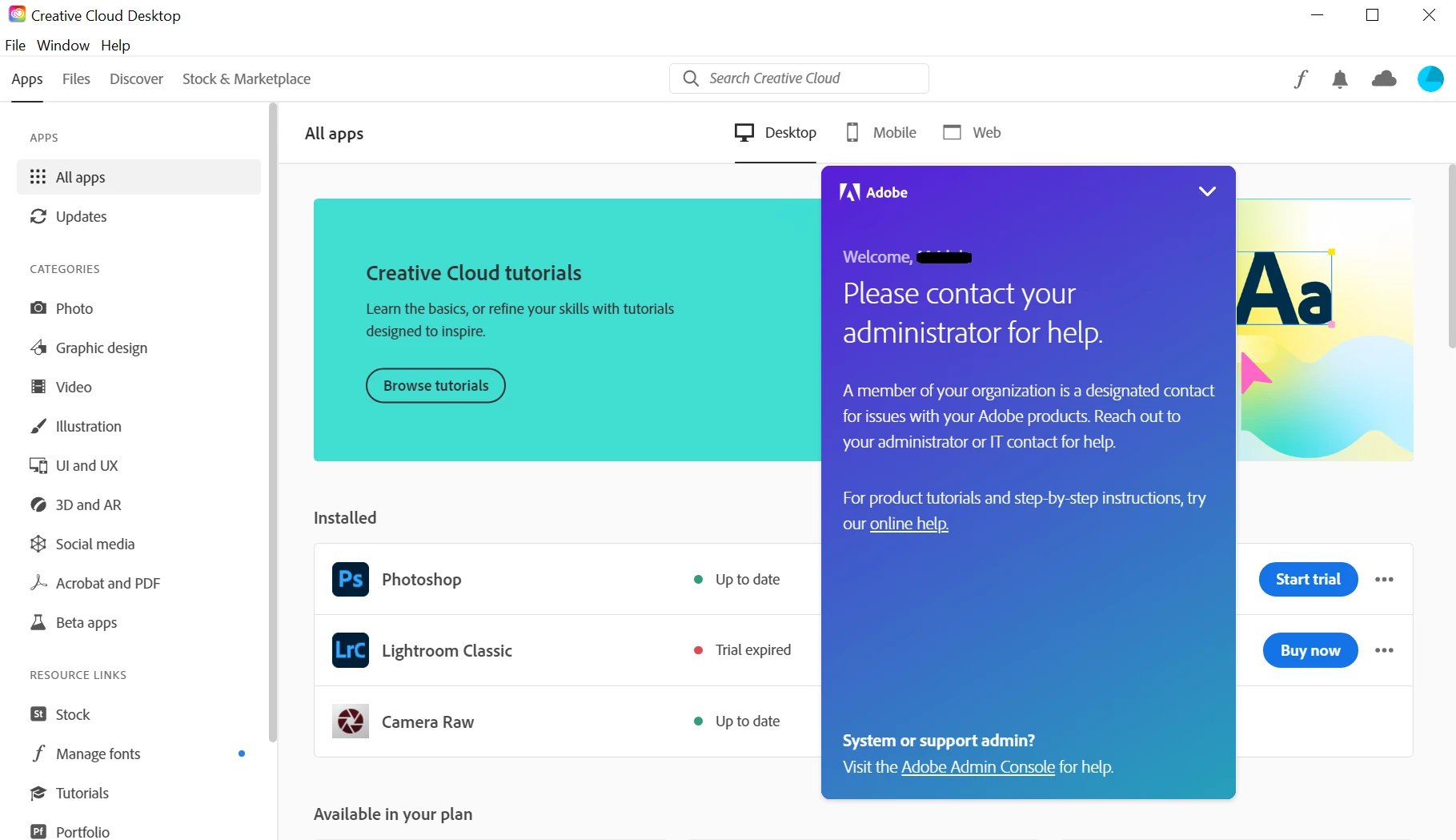The image size is (1456, 840).
Task: Click the Creative Cloud tutorials heading
Action: [x=474, y=273]
